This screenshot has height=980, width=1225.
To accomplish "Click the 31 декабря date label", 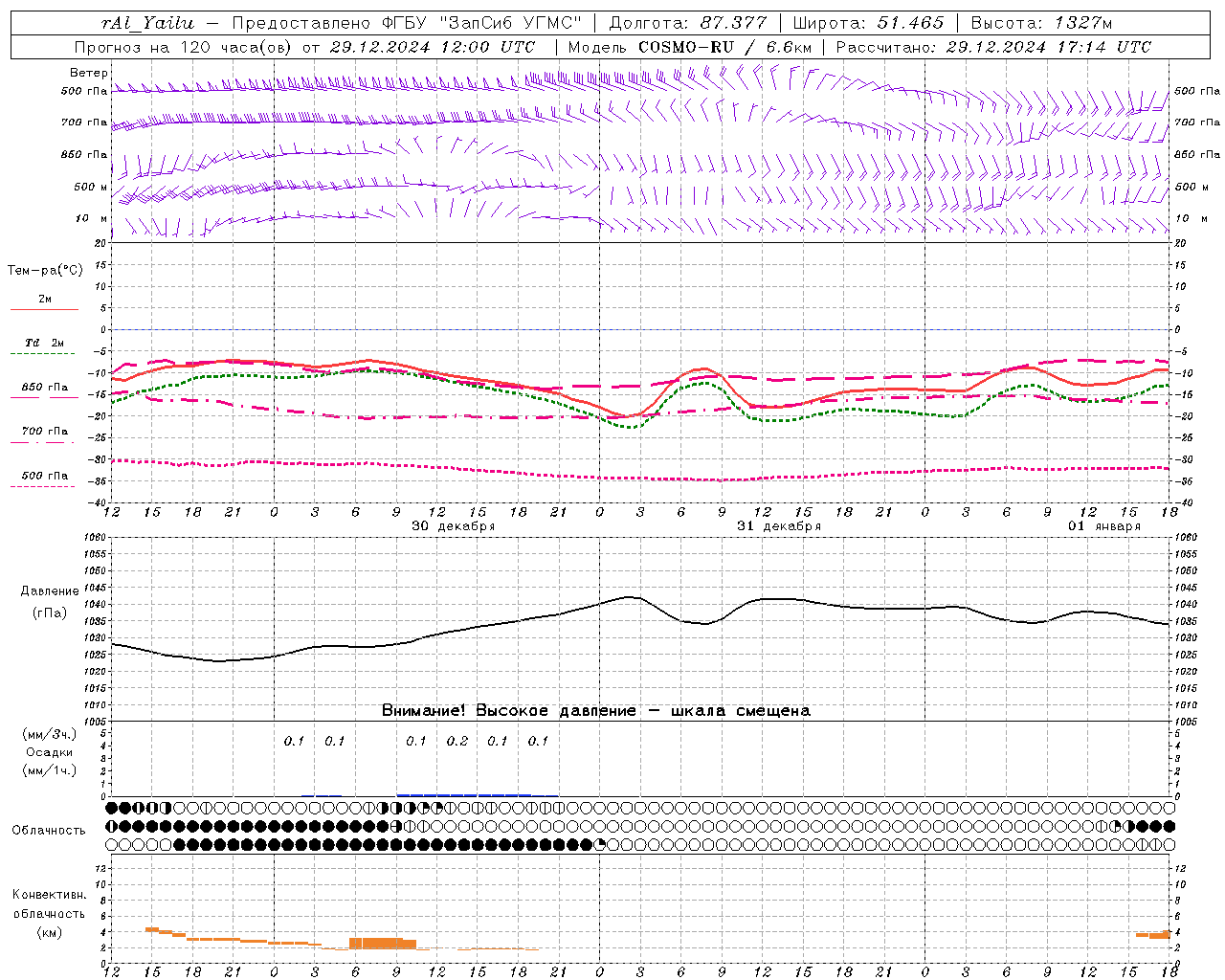I will coord(778,526).
